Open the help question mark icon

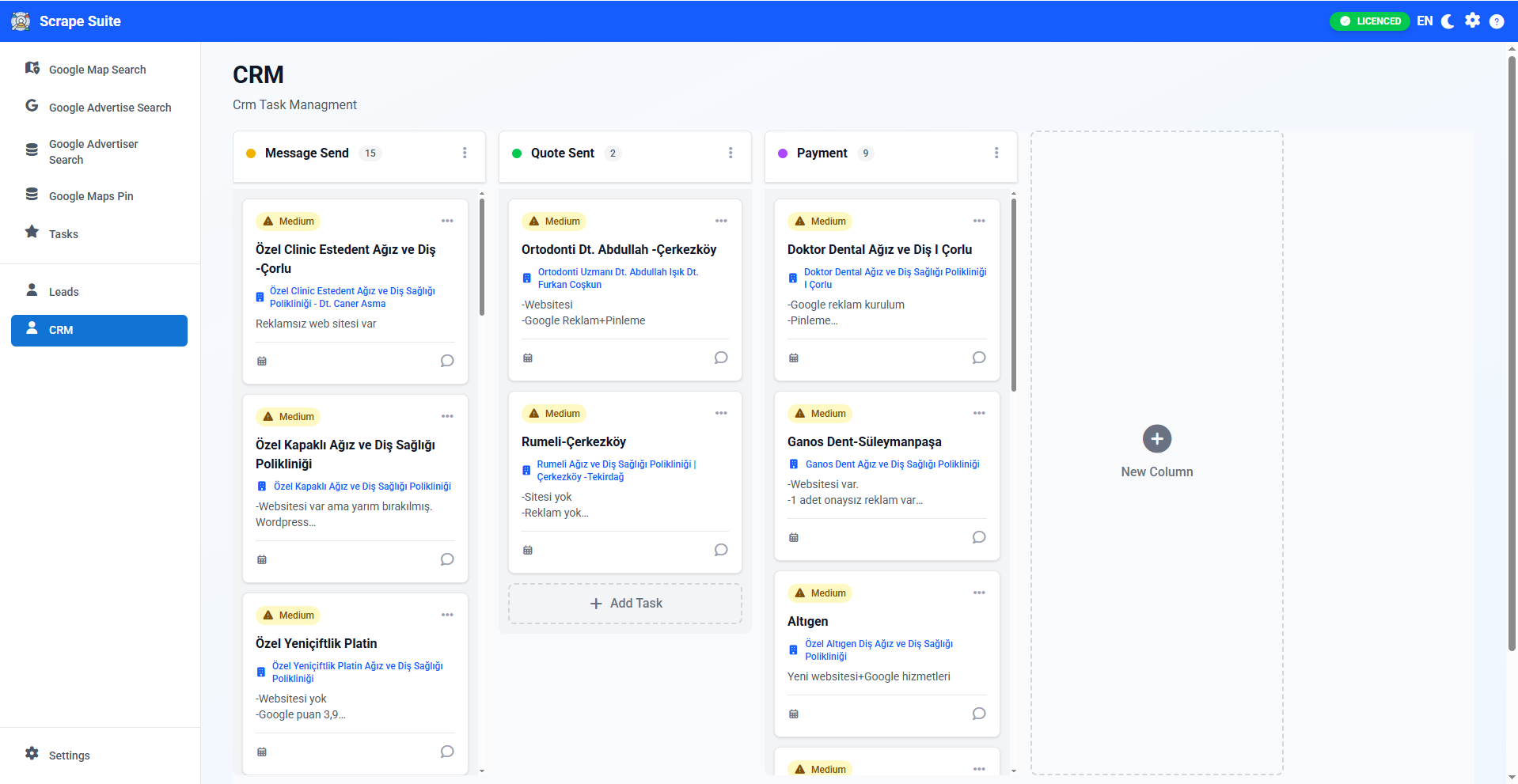point(1497,21)
